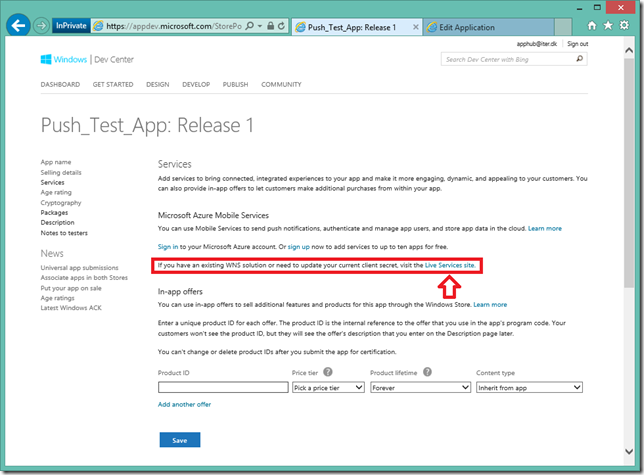Open a new tab with the blank tab button
644x475 pixels.
click(x=563, y=27)
